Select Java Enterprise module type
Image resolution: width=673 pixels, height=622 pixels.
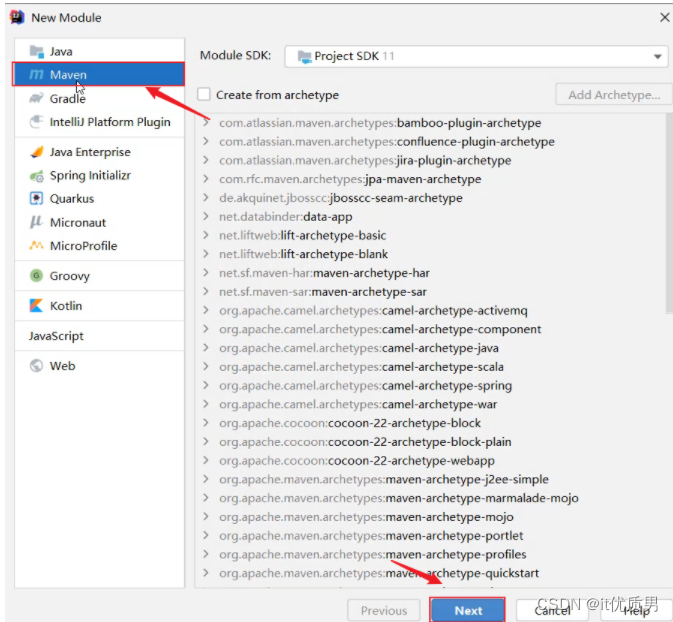[100, 152]
